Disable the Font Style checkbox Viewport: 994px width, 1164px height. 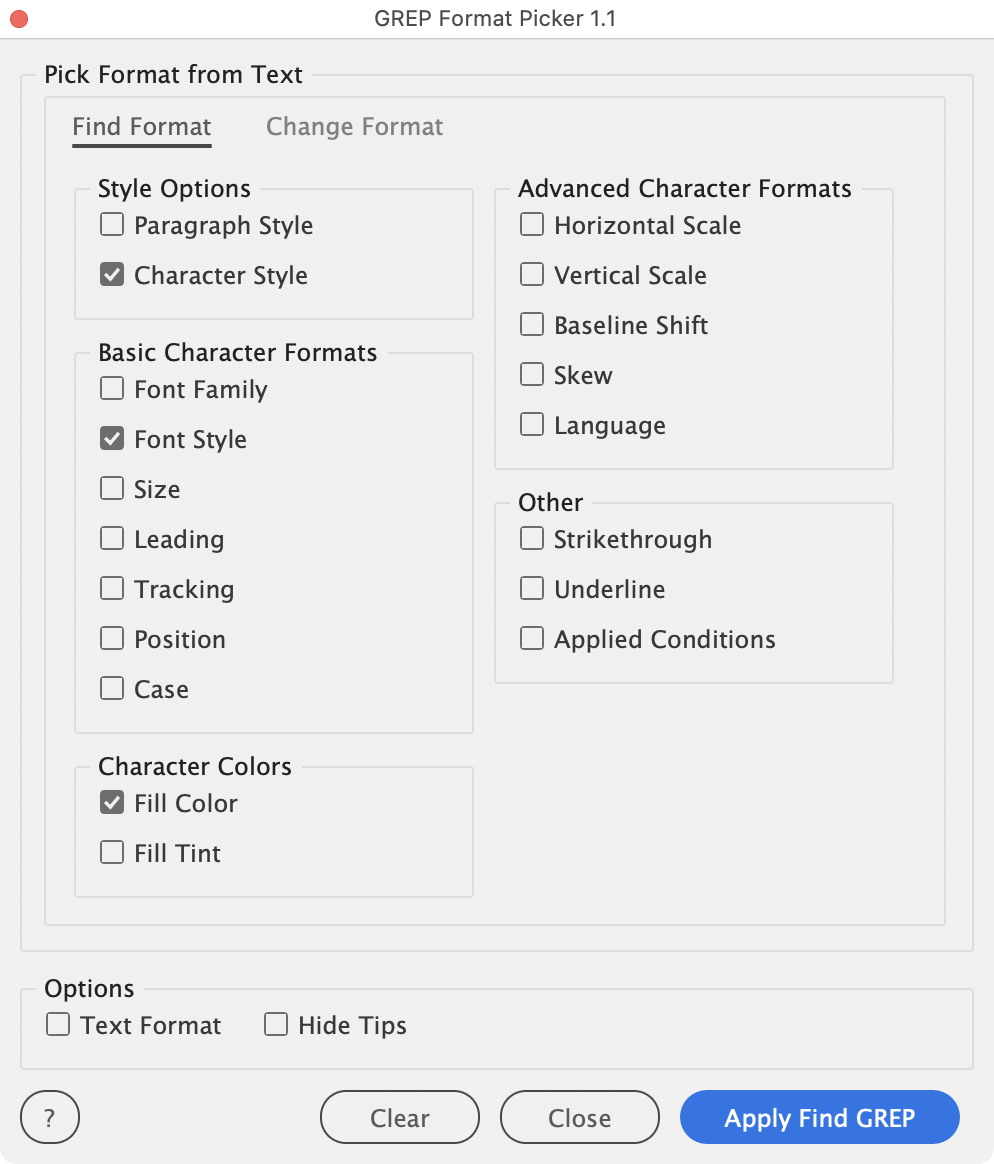pos(112,439)
